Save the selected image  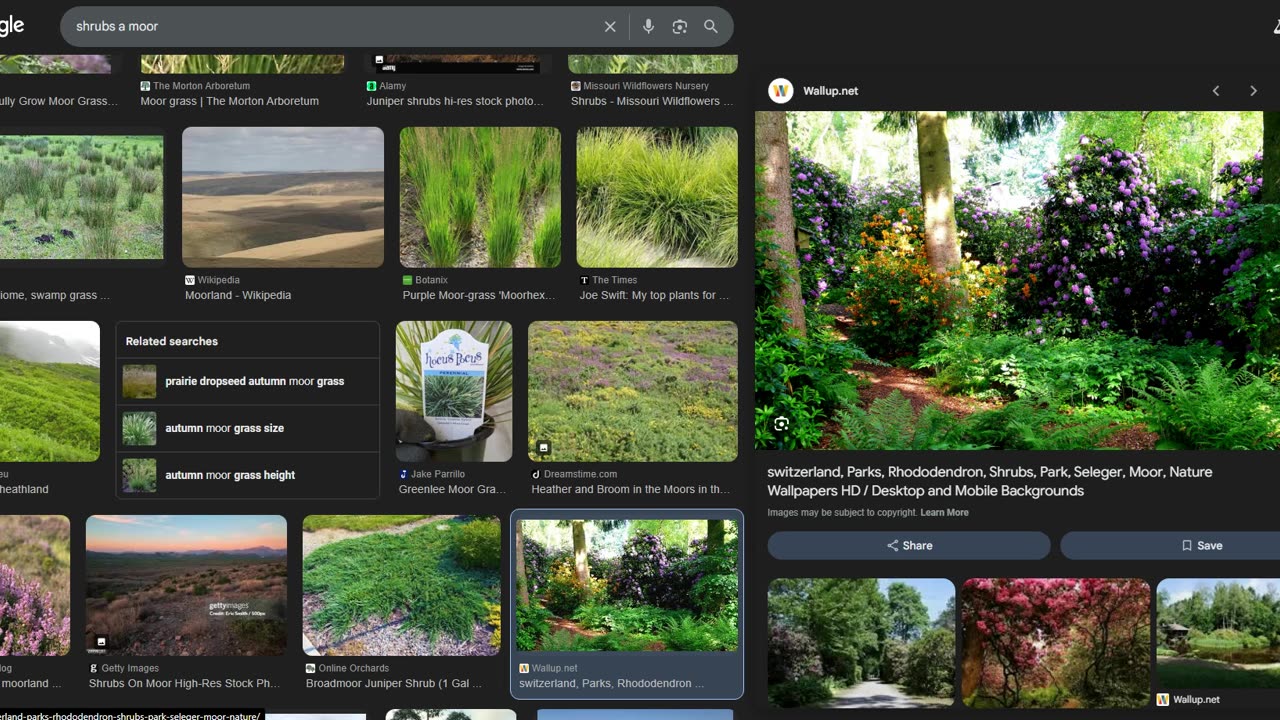tap(1200, 546)
